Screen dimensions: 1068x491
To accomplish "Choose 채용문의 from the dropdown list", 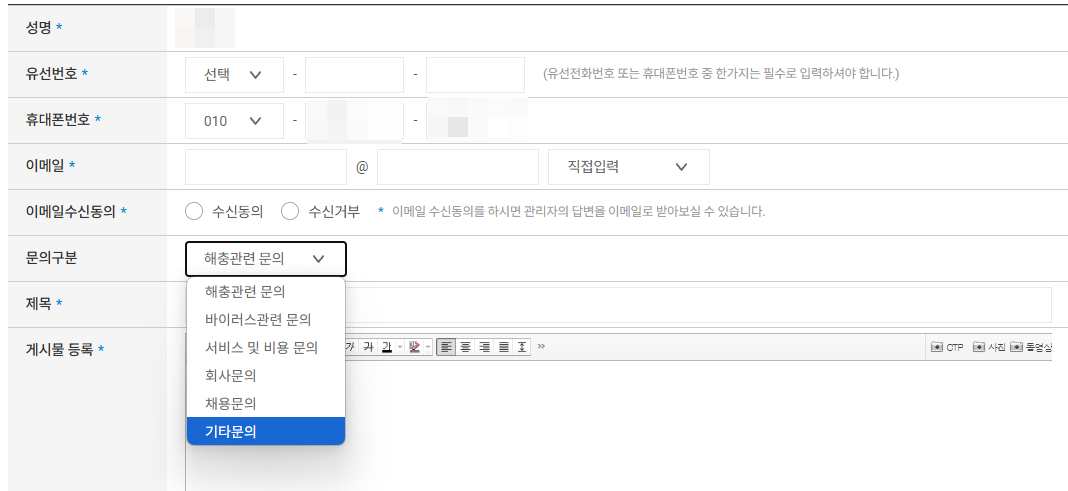I will [266, 403].
